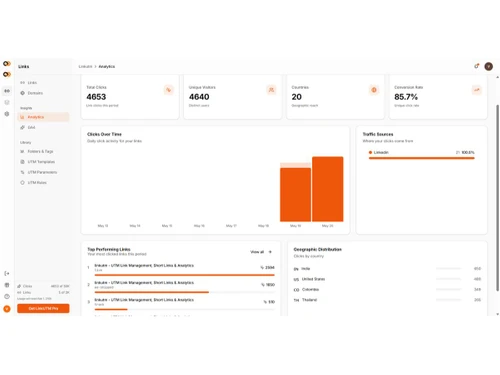Select the links icon in left rail
Screen dimensions: 500x375
coord(7,91)
